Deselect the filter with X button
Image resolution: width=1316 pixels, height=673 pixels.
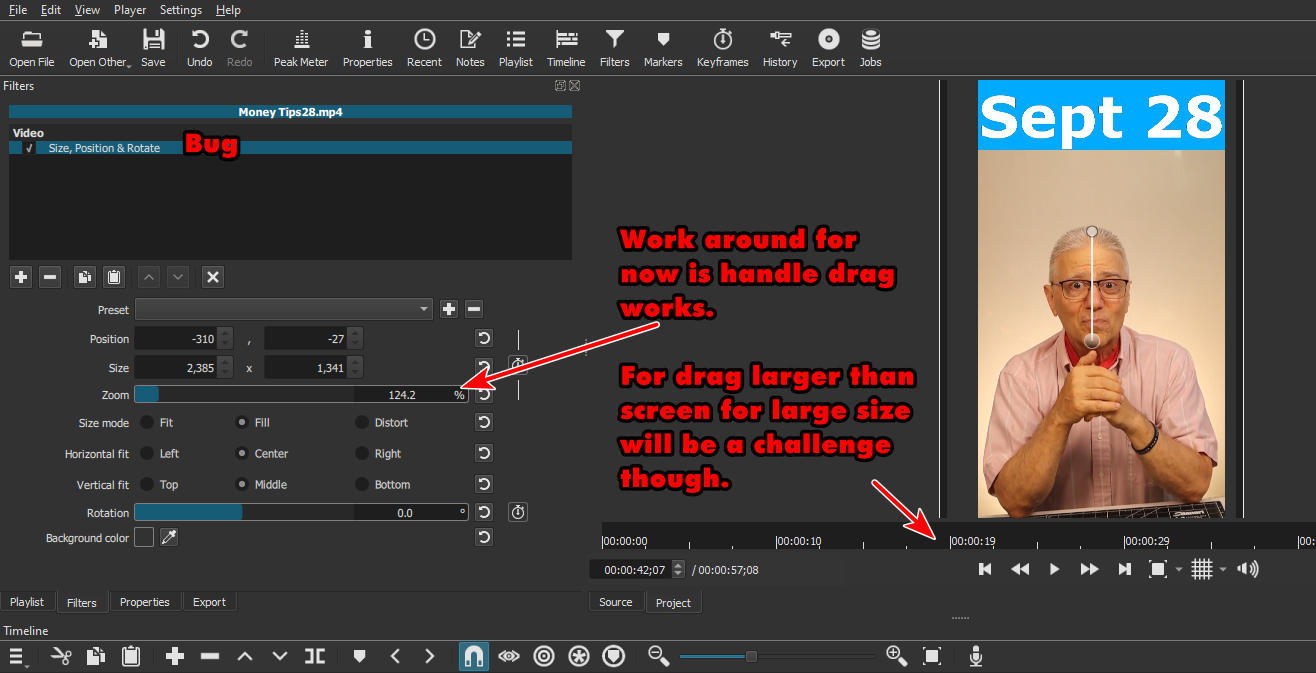click(x=212, y=277)
